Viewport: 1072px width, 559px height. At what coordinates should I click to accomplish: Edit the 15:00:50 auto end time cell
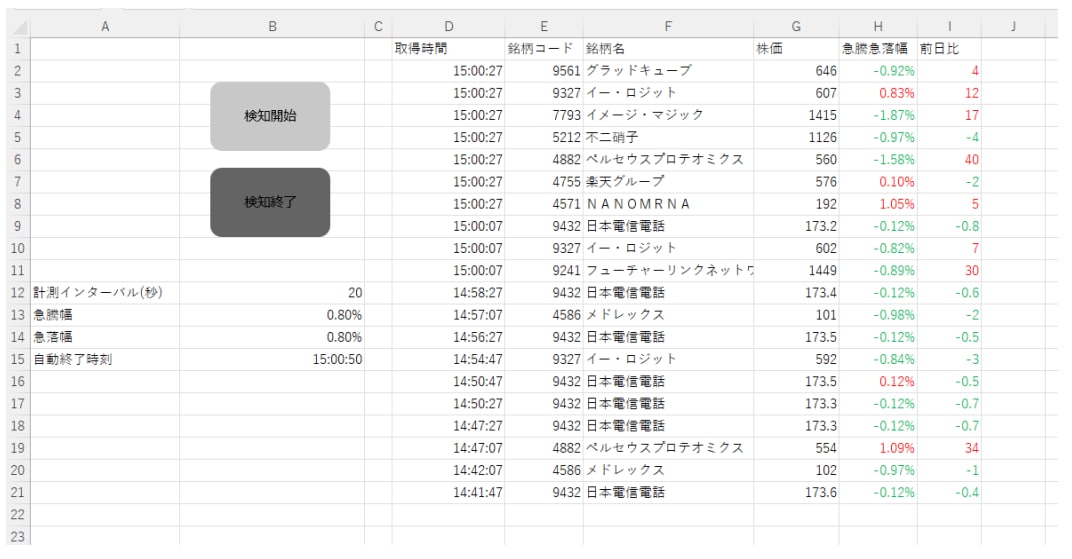(x=272, y=359)
